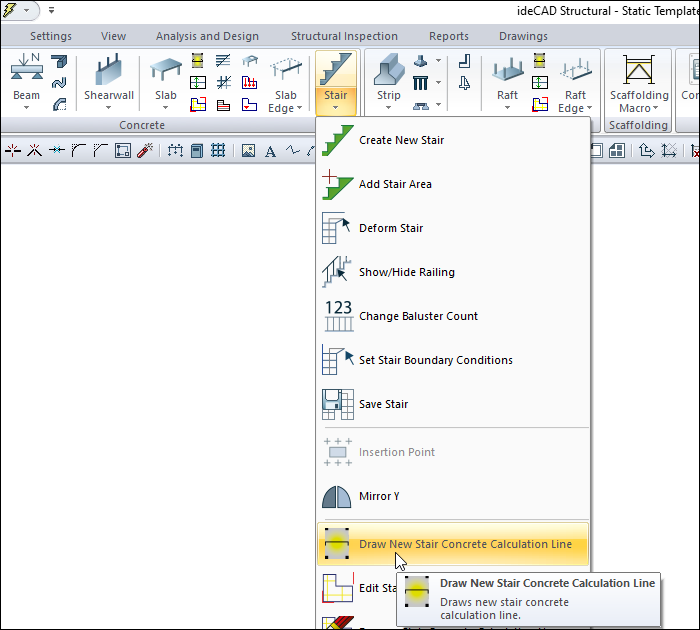Viewport: 700px width, 630px height.
Task: Click the pad footing icon beside Strip
Action: pos(421,61)
